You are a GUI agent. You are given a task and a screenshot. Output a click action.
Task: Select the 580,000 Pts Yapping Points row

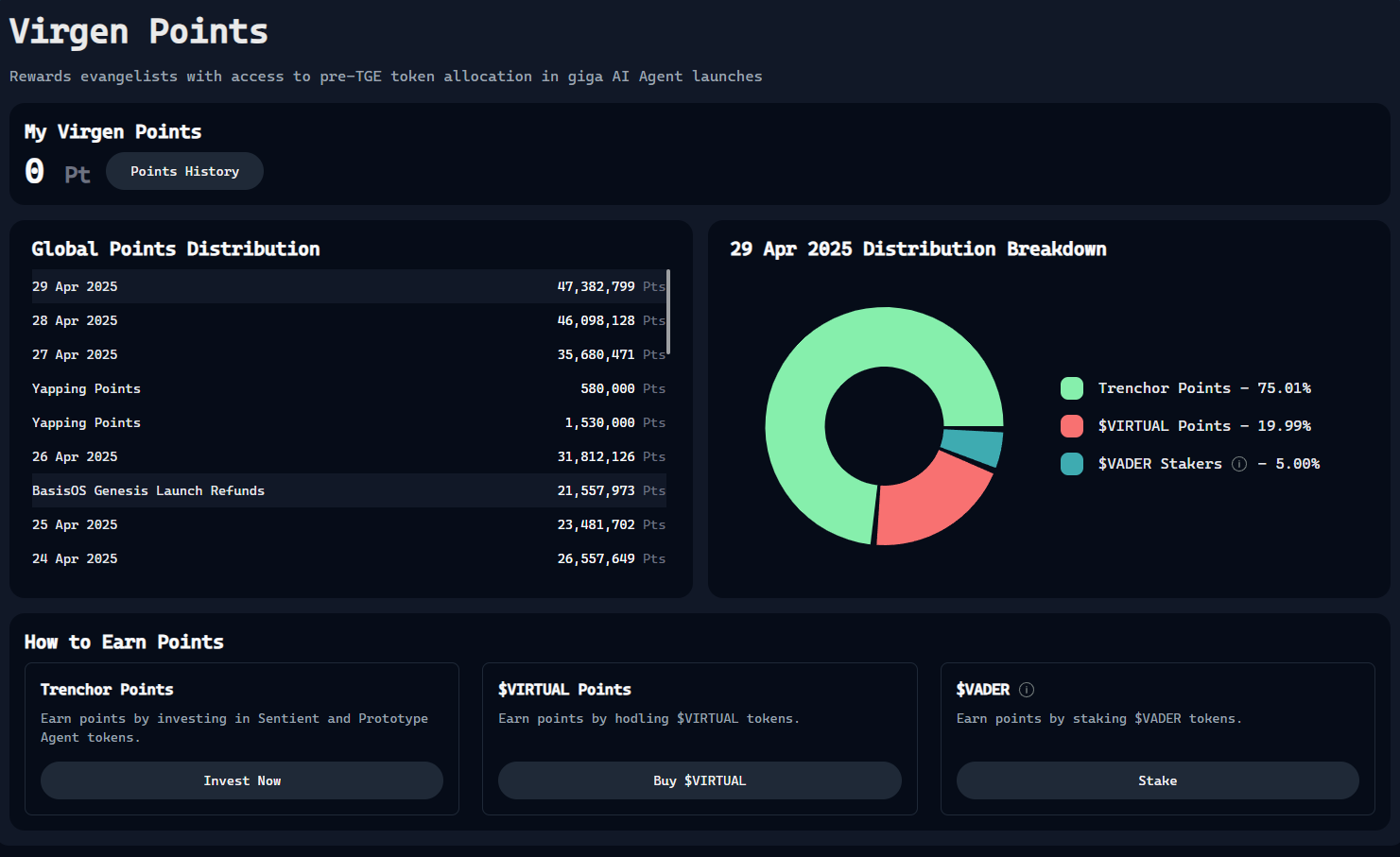pyautogui.click(x=348, y=388)
